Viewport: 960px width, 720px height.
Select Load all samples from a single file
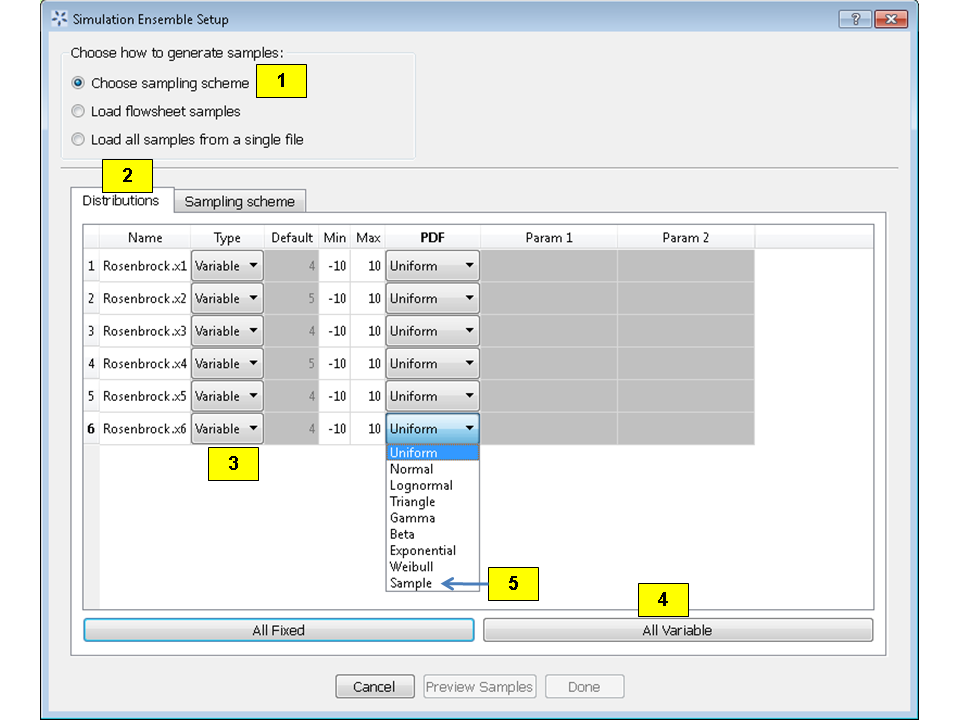pyautogui.click(x=78, y=139)
